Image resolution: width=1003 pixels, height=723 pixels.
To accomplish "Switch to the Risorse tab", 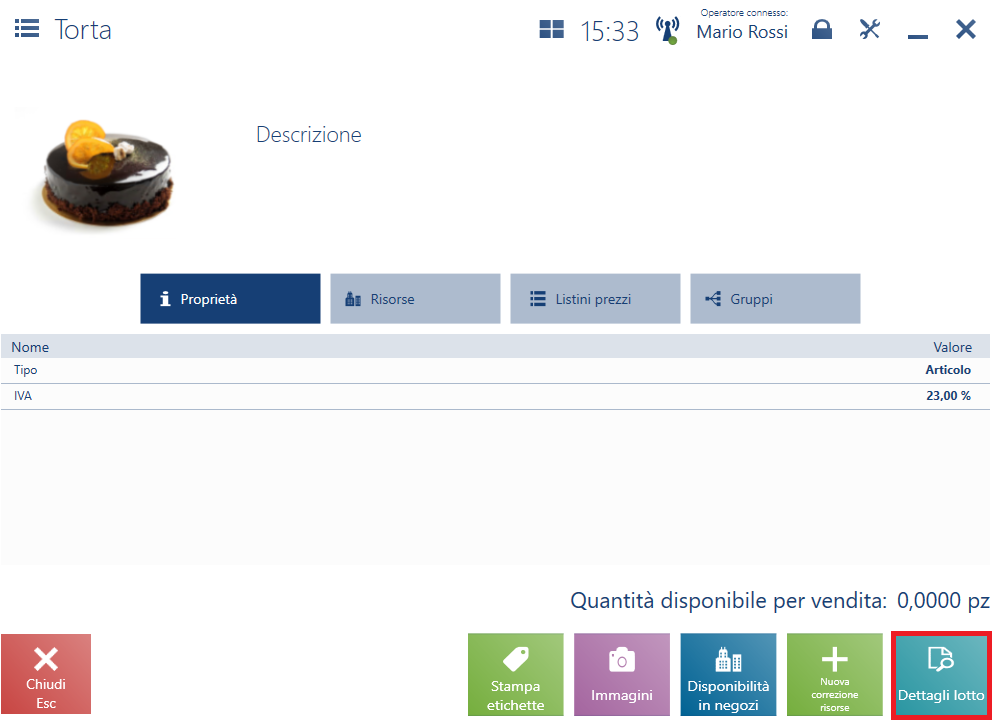I will point(415,299).
